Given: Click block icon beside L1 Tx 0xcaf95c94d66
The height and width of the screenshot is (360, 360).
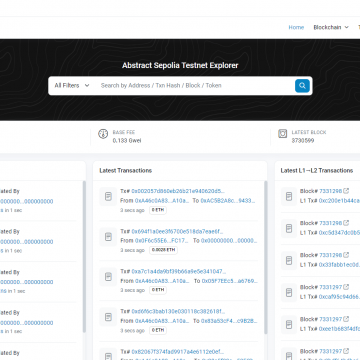Looking at the screenshot, I should coord(289,292).
